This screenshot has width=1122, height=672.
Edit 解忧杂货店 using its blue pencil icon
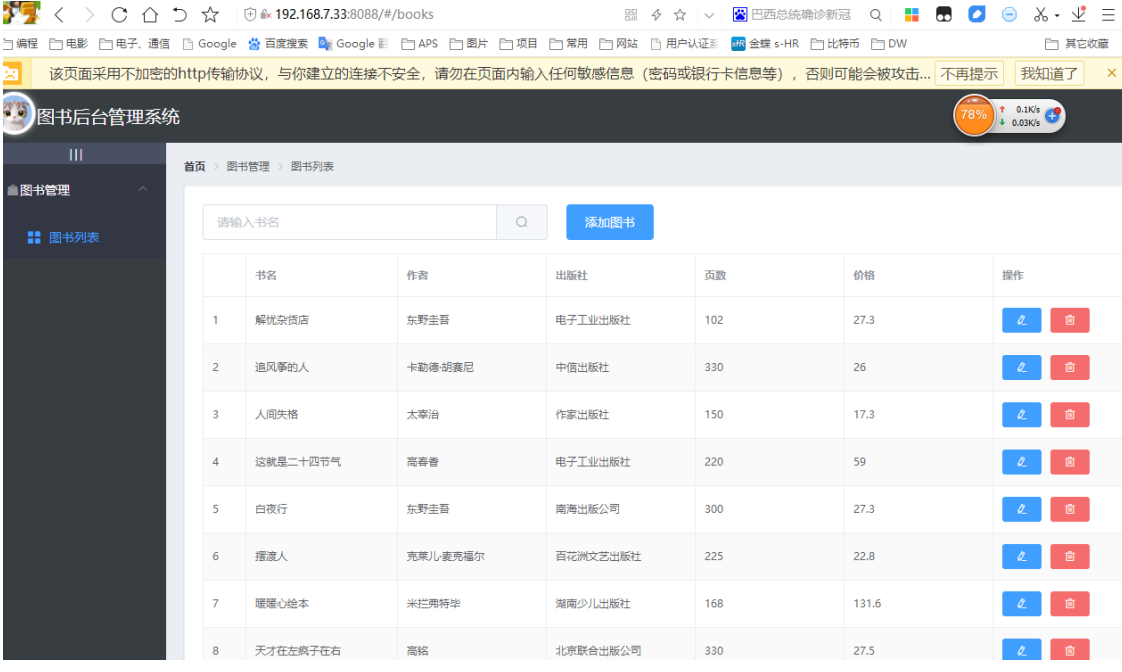[x=1020, y=320]
